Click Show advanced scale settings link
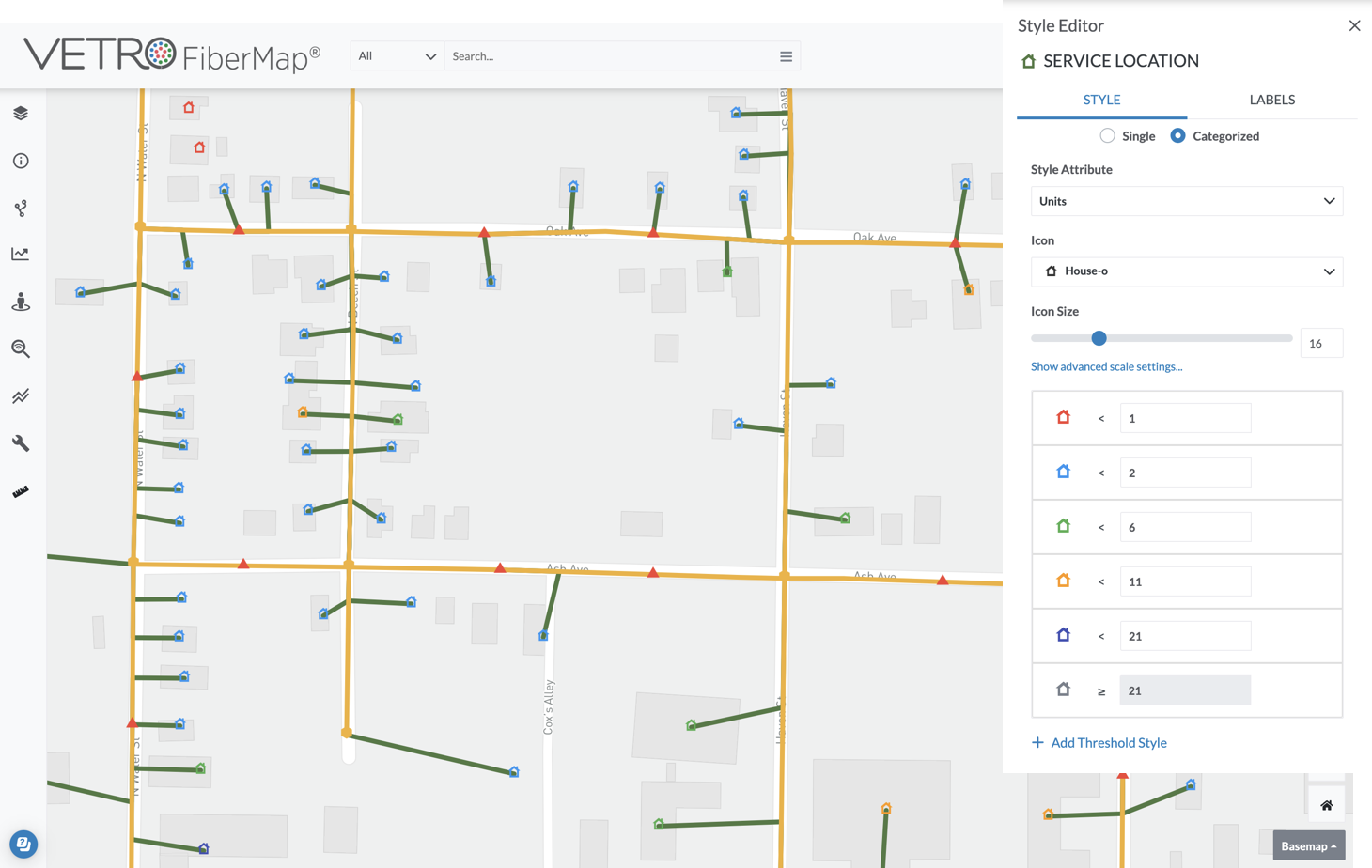 click(1106, 366)
